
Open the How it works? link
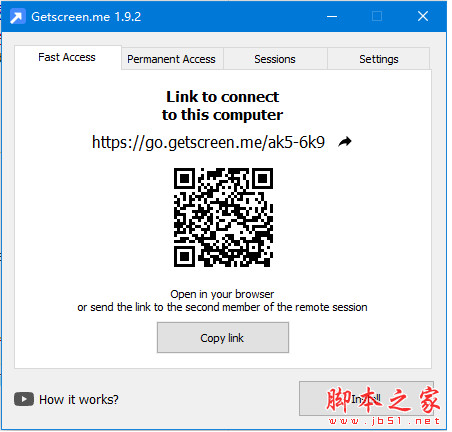coord(79,399)
